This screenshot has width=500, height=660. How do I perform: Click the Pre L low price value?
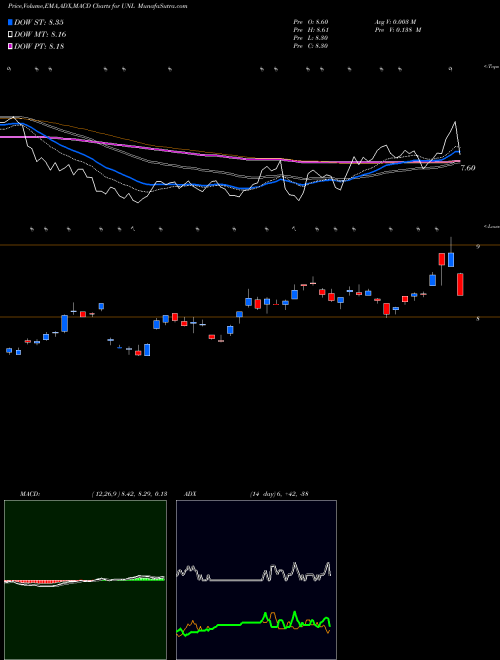tap(311, 38)
